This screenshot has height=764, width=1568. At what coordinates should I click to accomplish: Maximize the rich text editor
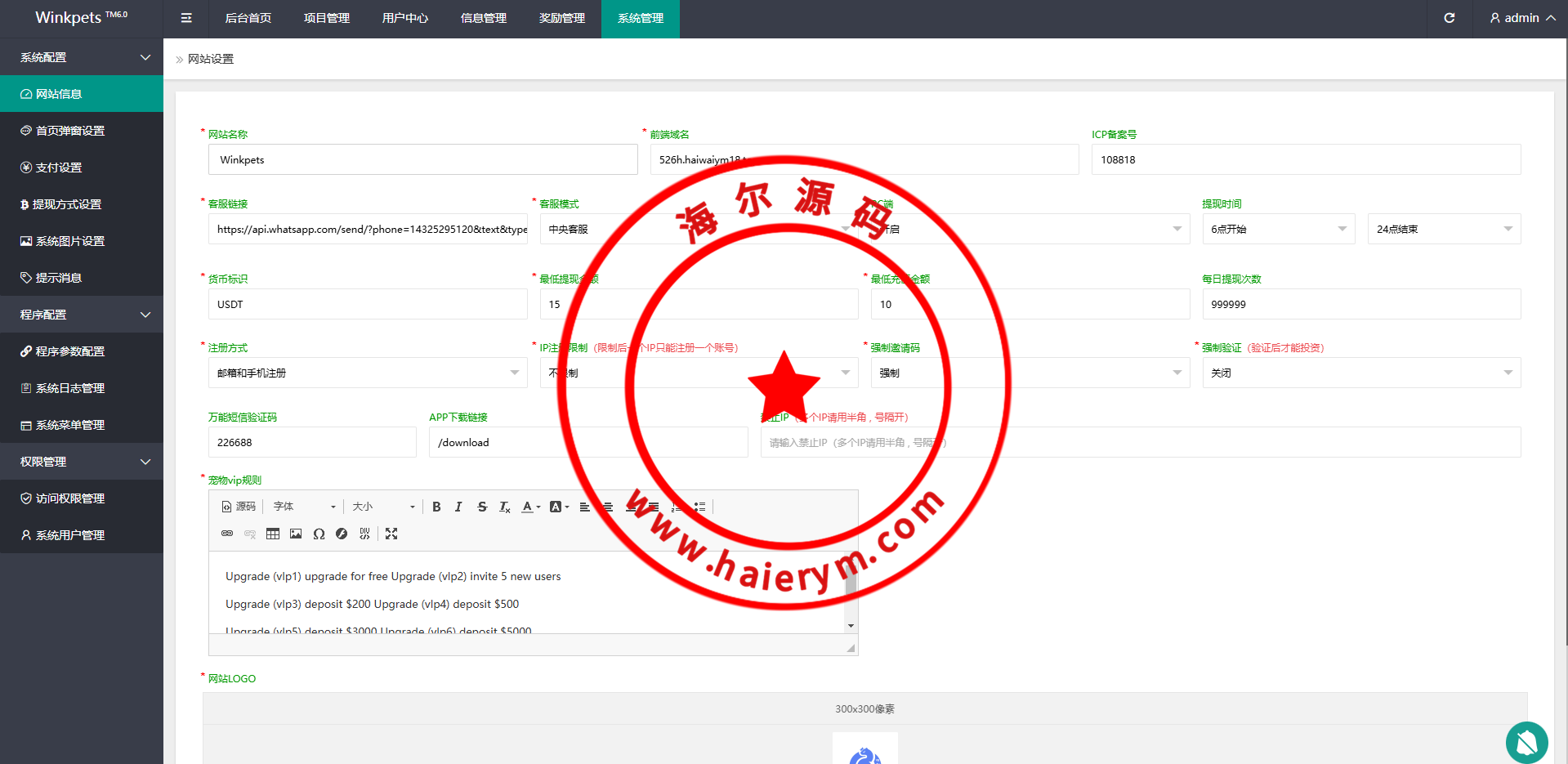coord(391,534)
